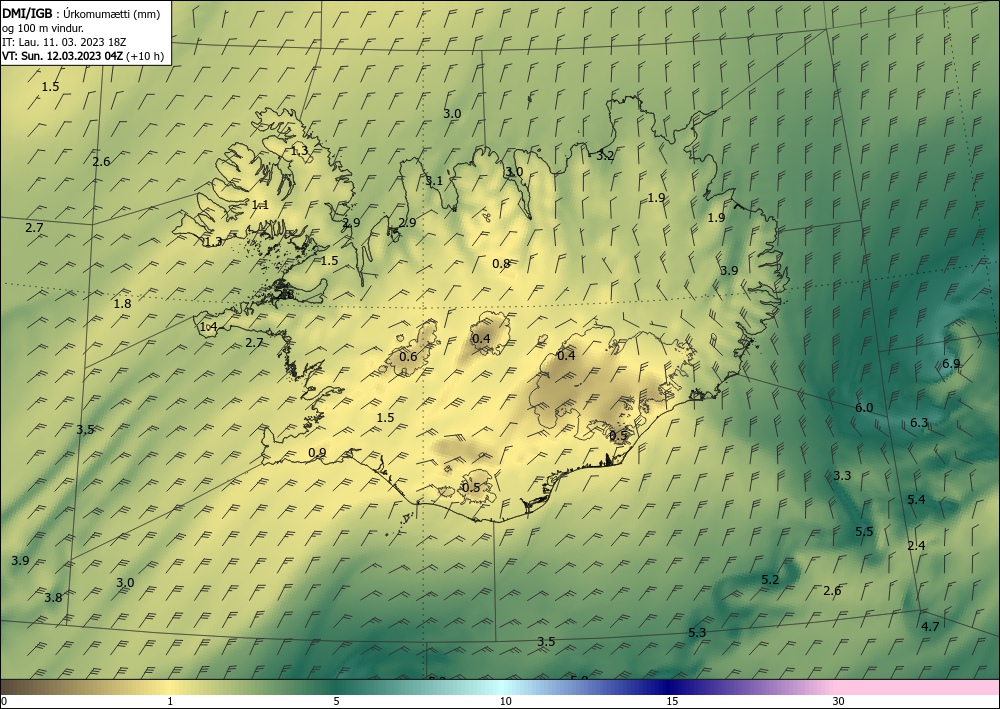Image resolution: width=1000 pixels, height=709 pixels.
Task: Click the init time "IT: Lau. 11. 03. 2023 18Z"
Action: [64, 42]
